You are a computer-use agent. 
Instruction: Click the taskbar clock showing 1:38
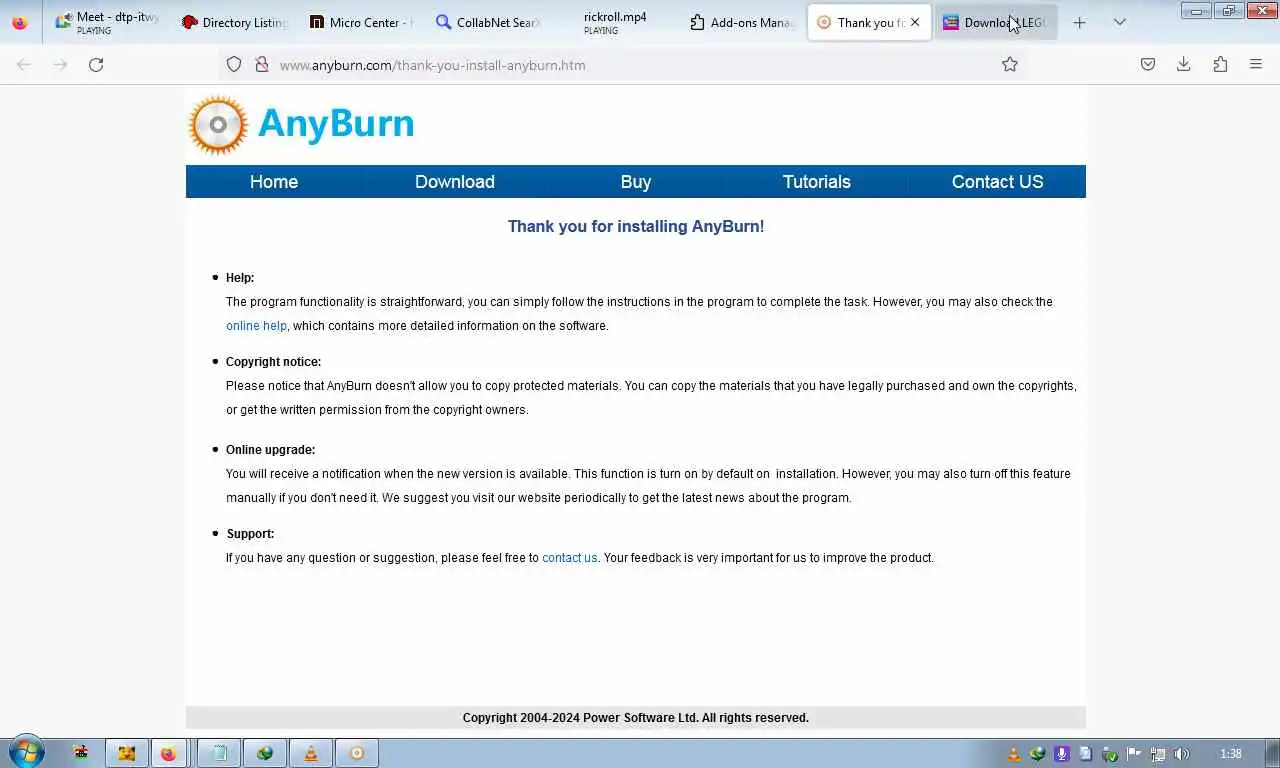(1231, 754)
